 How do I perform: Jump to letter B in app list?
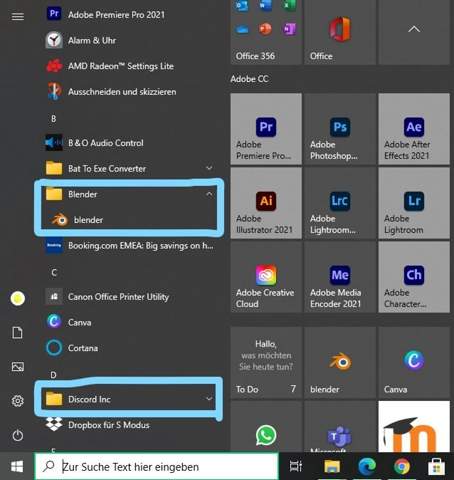53,118
